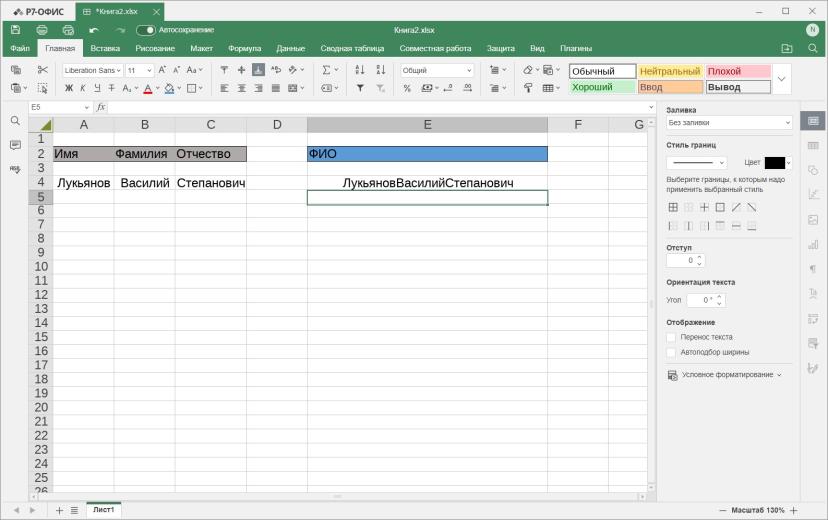The height and width of the screenshot is (520, 828).
Task: Click the red font color button
Action: (x=148, y=88)
